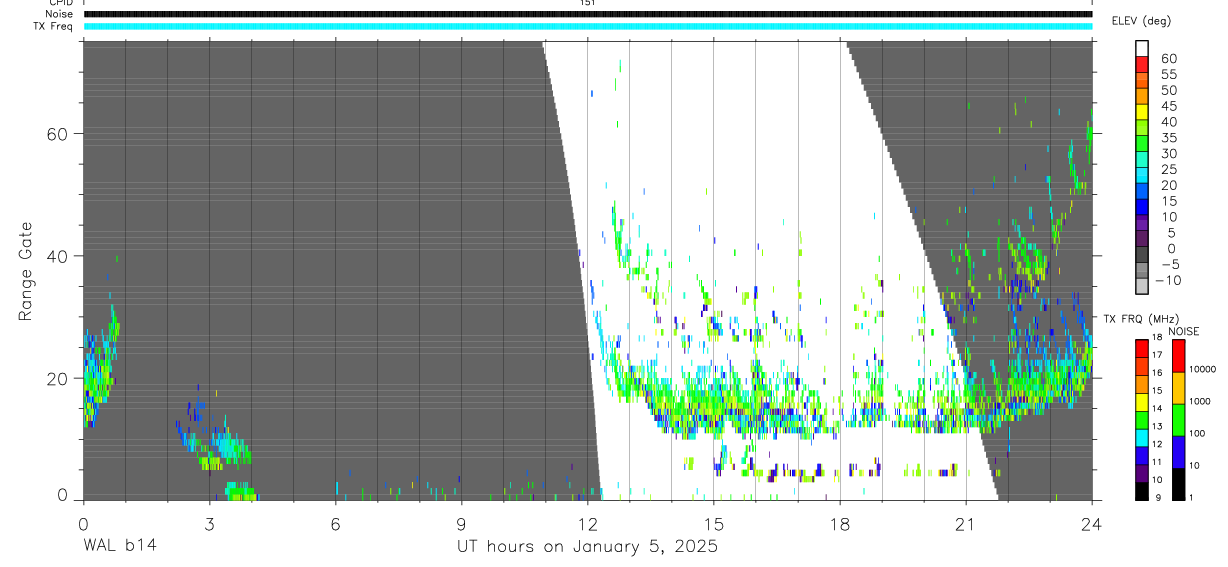The height and width of the screenshot is (567, 1228).
Task: Click the 'TX Freq' row label at top left
Action: pos(54,26)
